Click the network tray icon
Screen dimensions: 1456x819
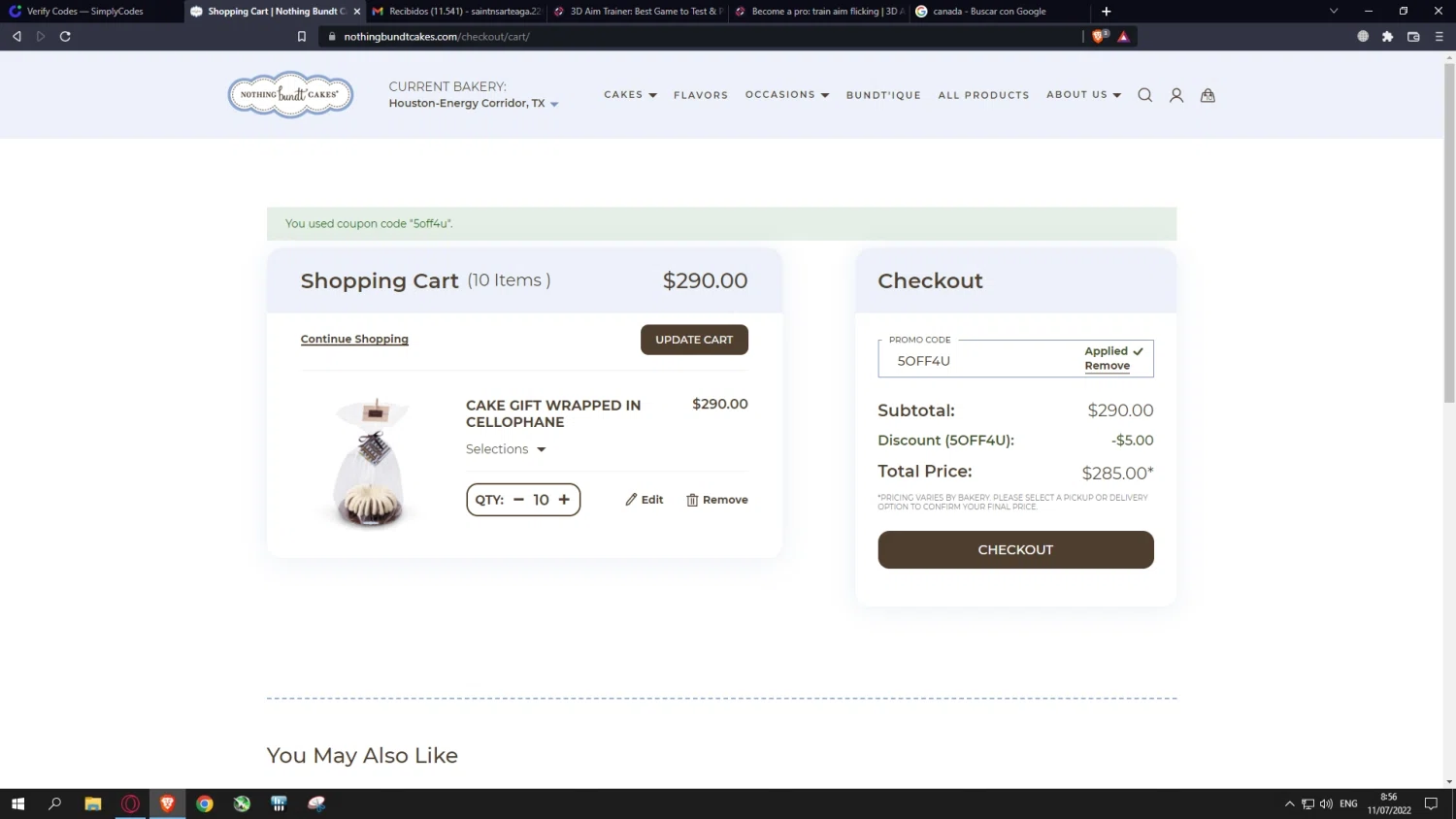[x=1307, y=803]
